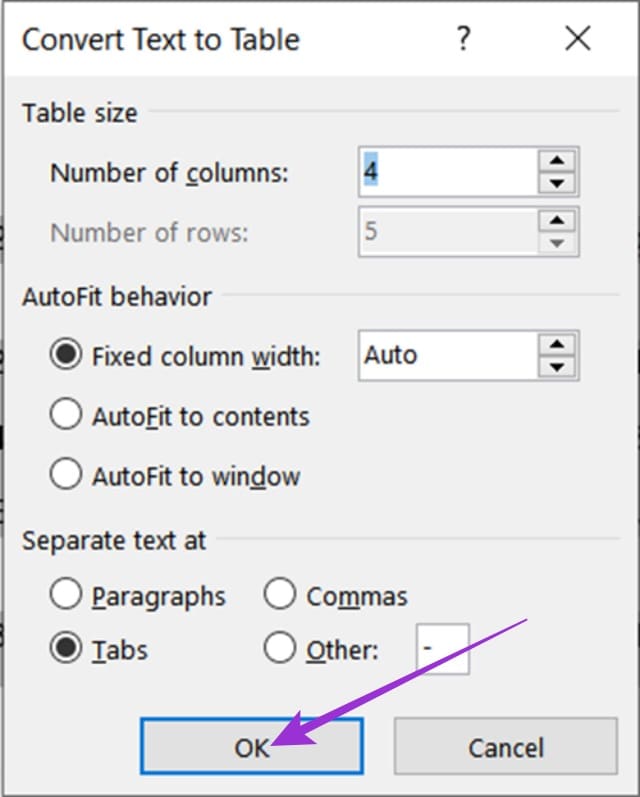Select Fixed column width option
The height and width of the screenshot is (797, 640).
[x=66, y=354]
